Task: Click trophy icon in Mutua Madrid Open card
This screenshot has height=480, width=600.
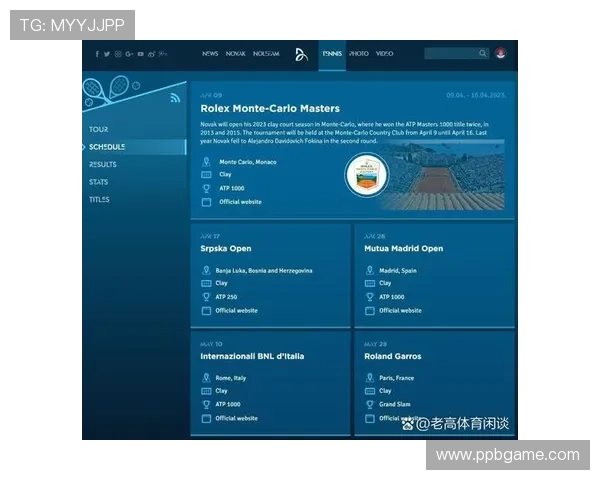Action: coord(370,297)
